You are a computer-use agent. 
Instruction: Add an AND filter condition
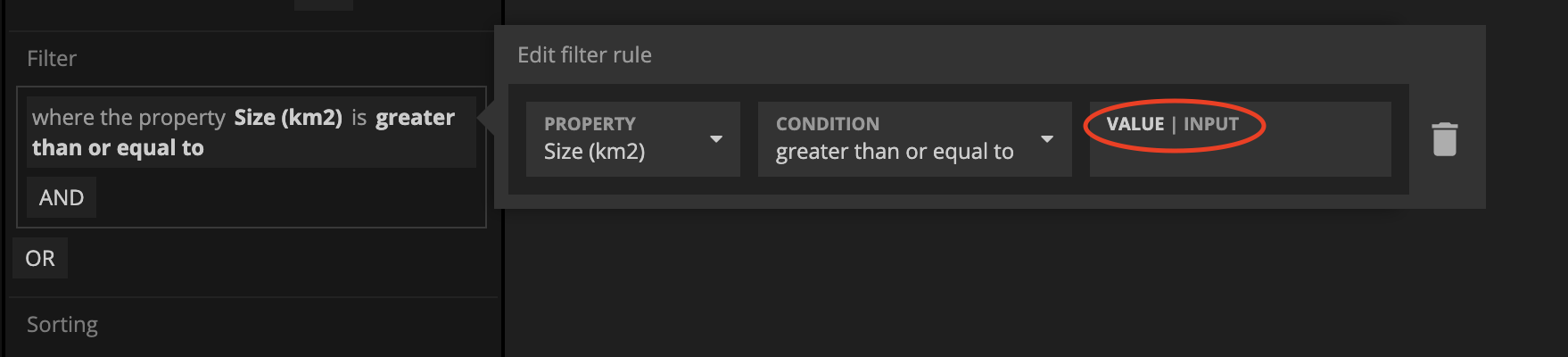click(62, 197)
